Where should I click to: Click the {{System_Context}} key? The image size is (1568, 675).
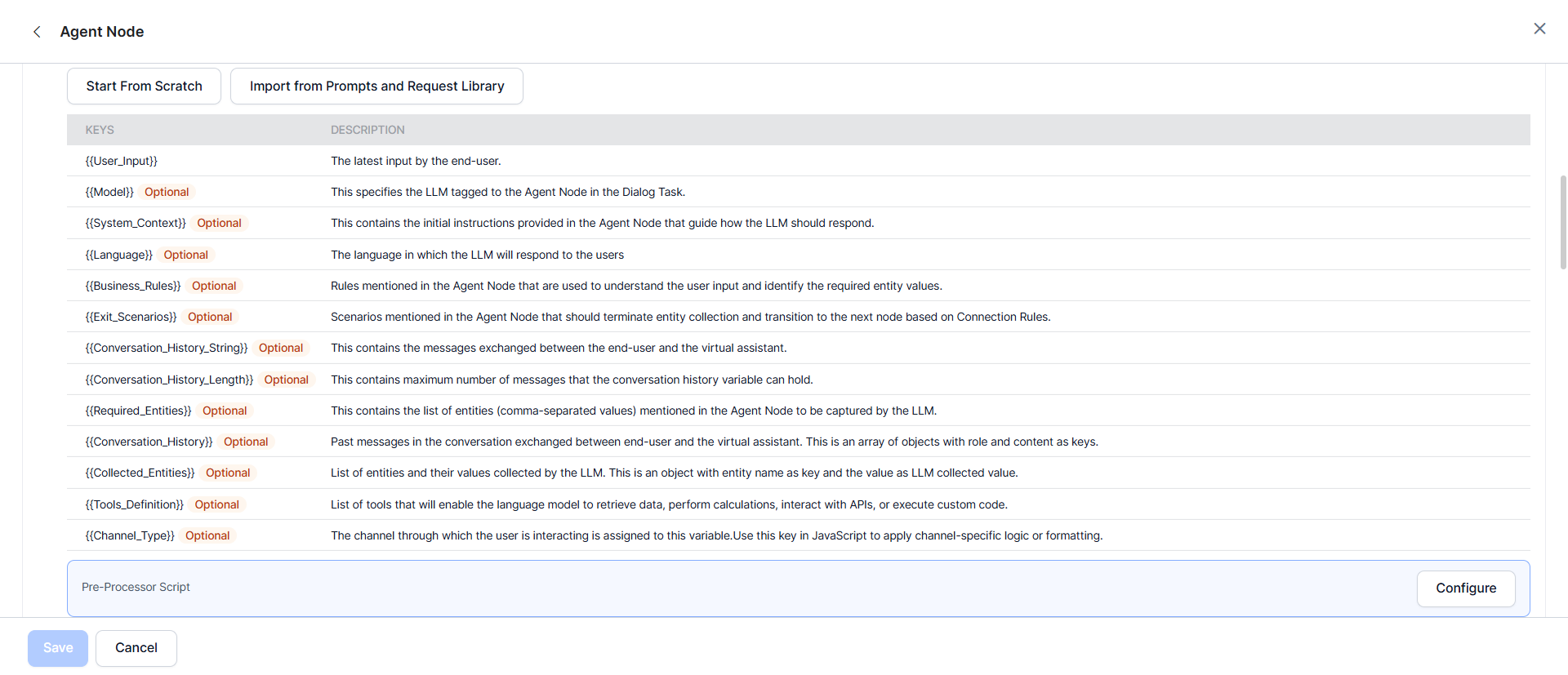(136, 224)
